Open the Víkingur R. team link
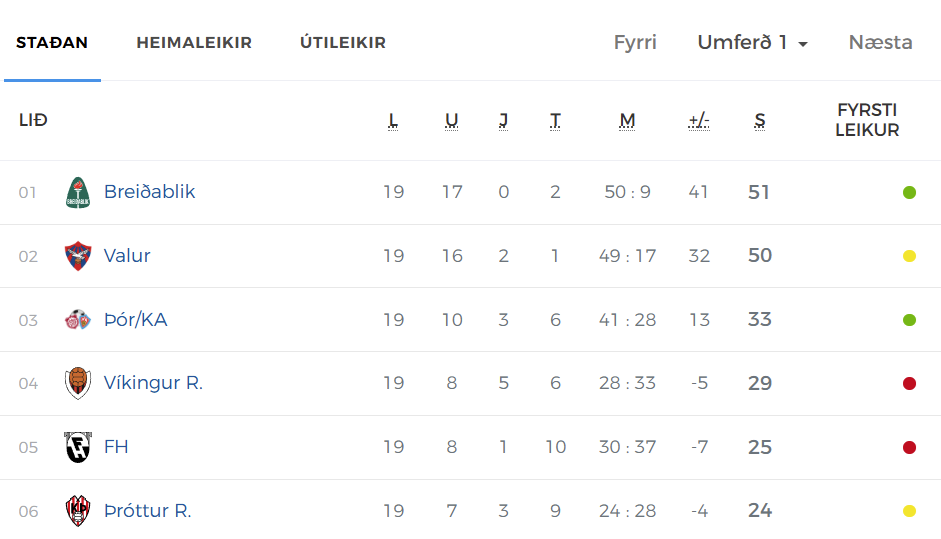 pyautogui.click(x=153, y=383)
